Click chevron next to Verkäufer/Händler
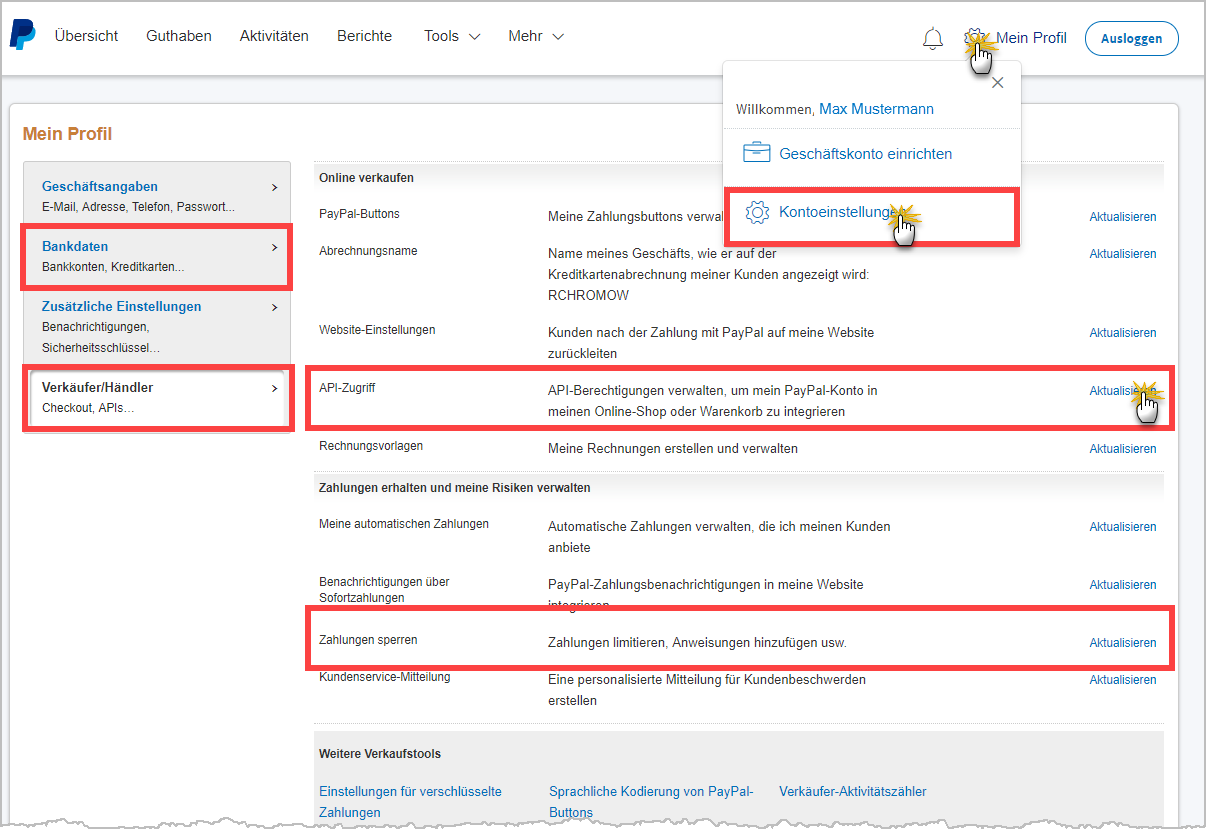This screenshot has width=1206, height=829. [x=274, y=388]
